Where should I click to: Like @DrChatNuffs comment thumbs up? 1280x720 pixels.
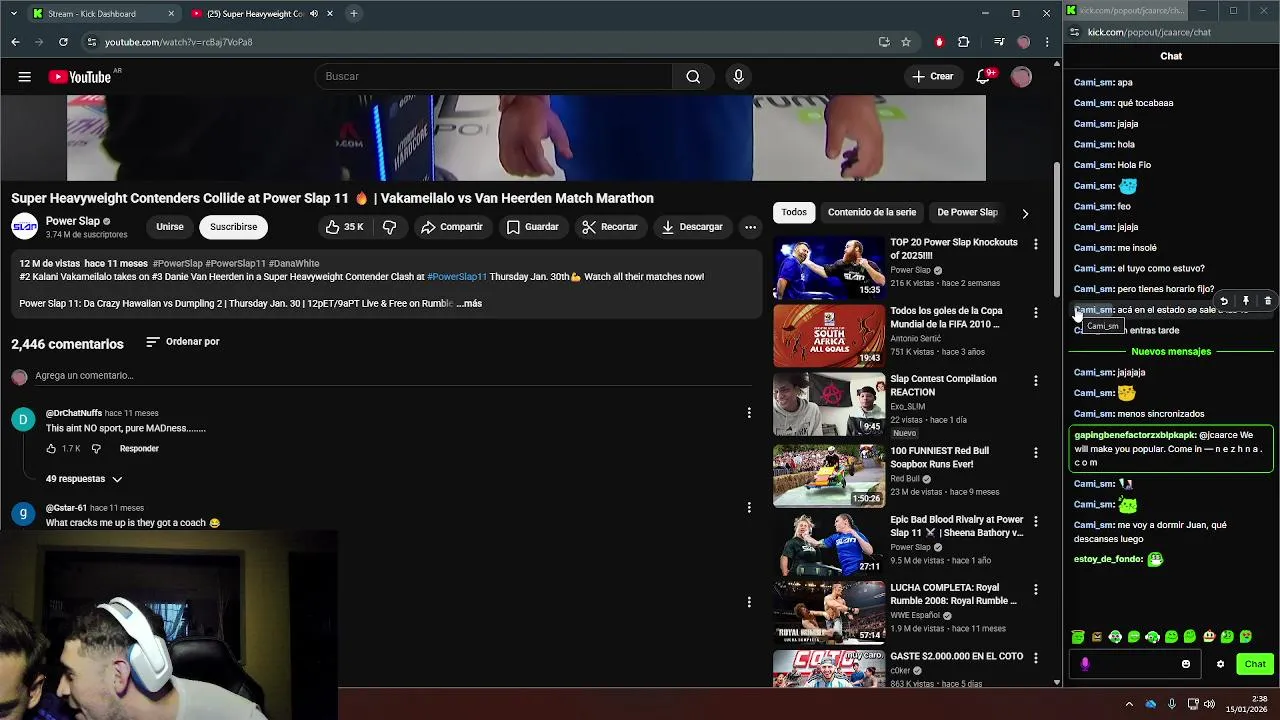click(51, 449)
